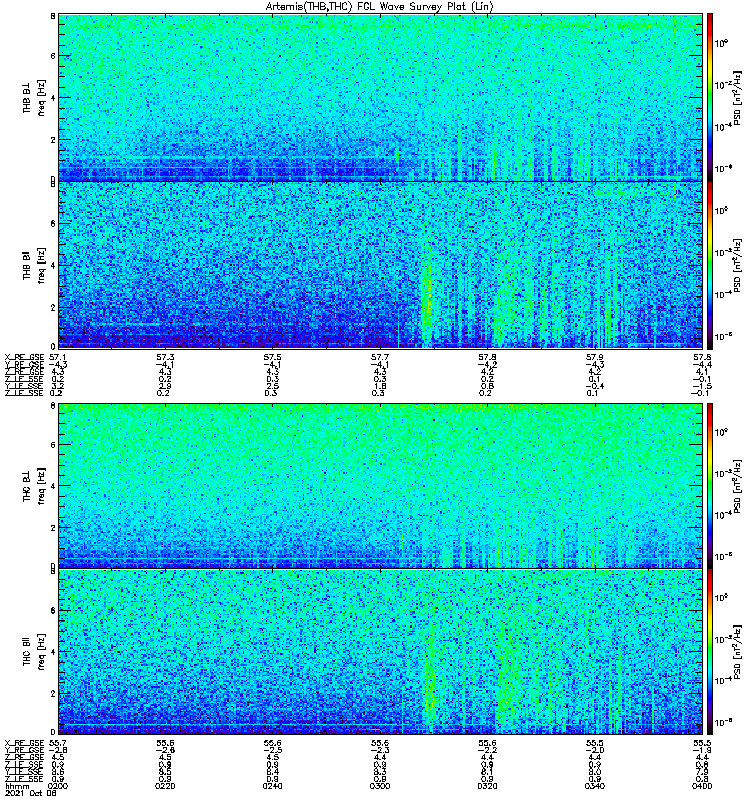Viewport: 750px width, 800px height.
Task: Click the "THB B⊥" y-axis label
Action: point(27,97)
